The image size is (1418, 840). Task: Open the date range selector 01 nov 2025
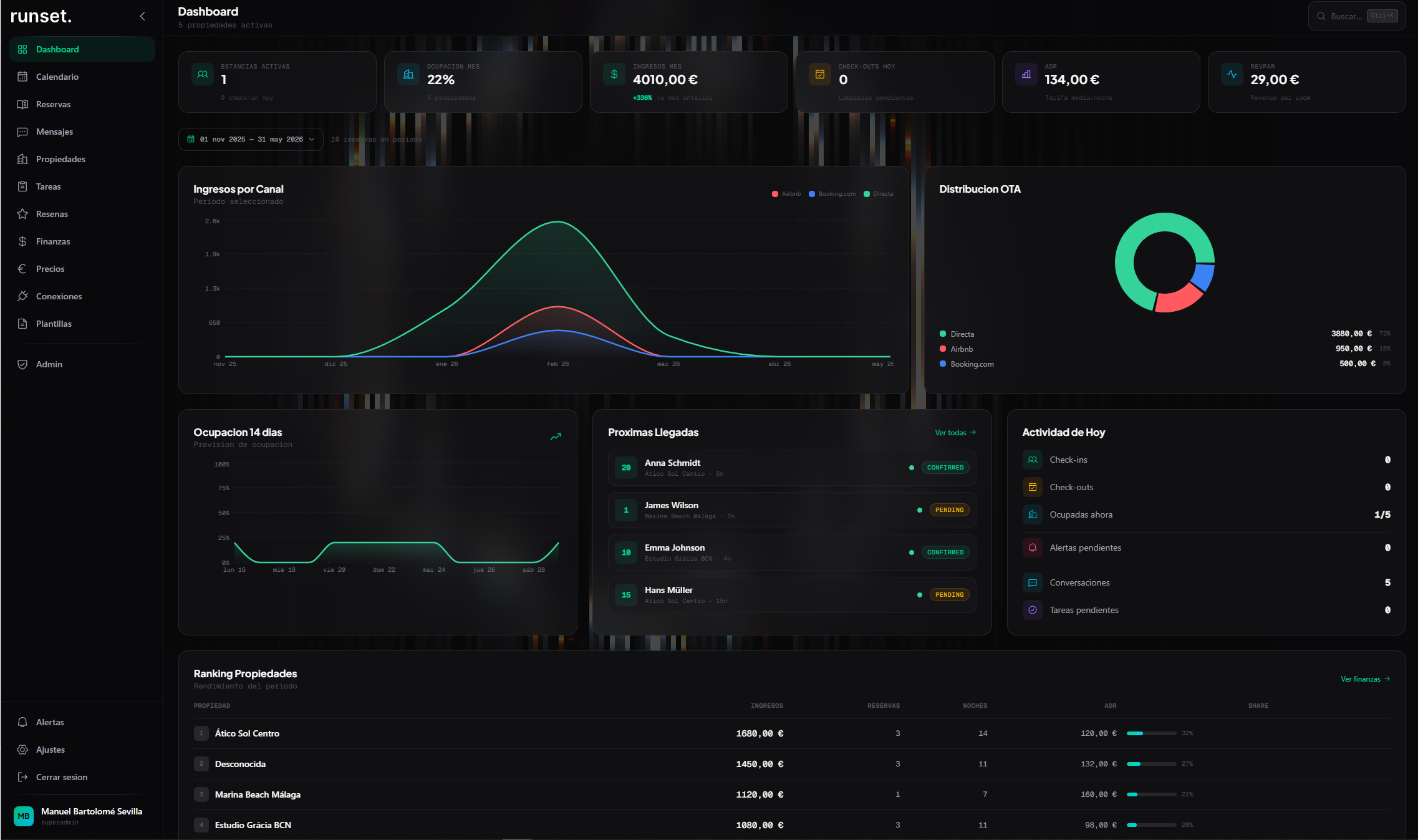[x=250, y=139]
